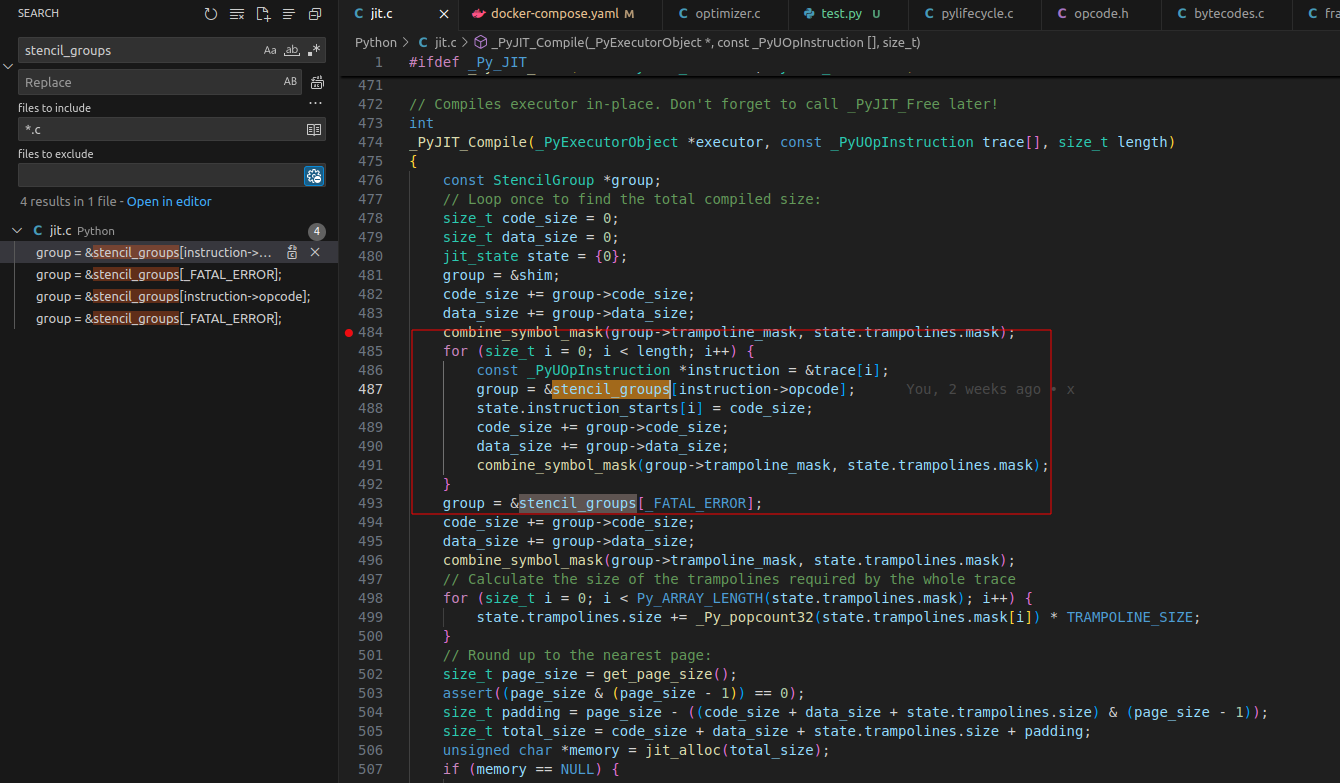Refresh the search results
Image resolution: width=1340 pixels, height=783 pixels.
click(211, 14)
